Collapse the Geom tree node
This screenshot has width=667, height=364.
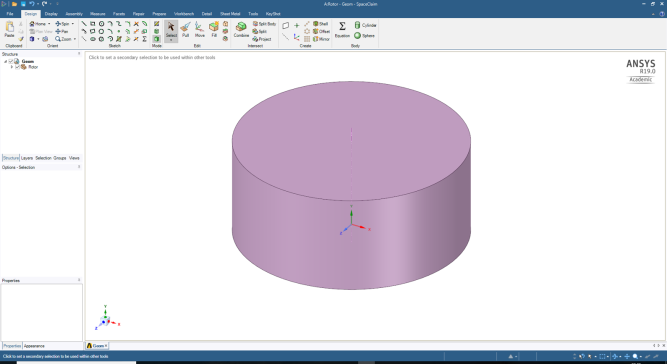point(6,61)
